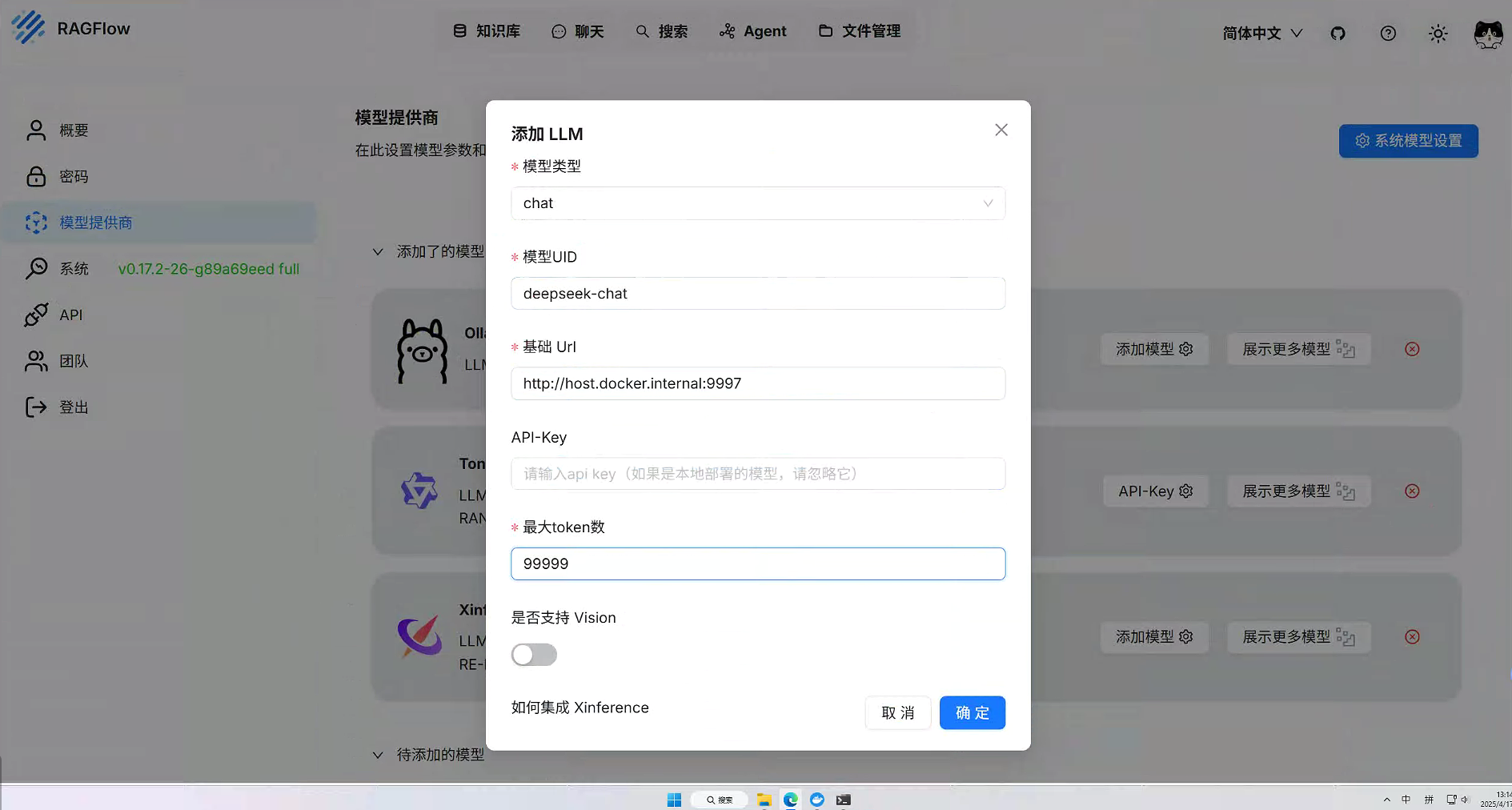Click the taskbar search box
The height and width of the screenshot is (810, 1512).
tap(719, 800)
